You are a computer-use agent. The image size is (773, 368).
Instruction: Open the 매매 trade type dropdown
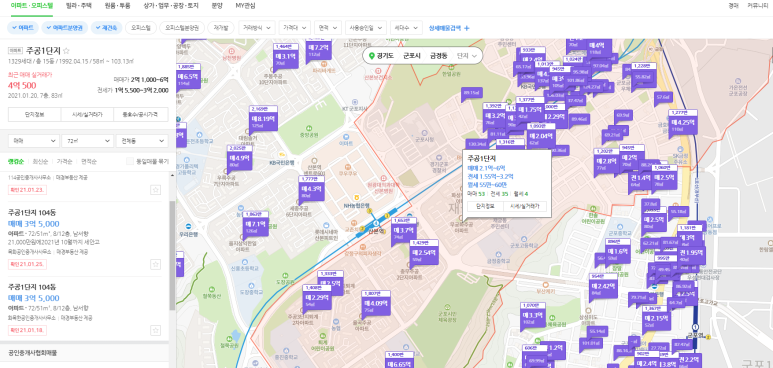tap(34, 141)
